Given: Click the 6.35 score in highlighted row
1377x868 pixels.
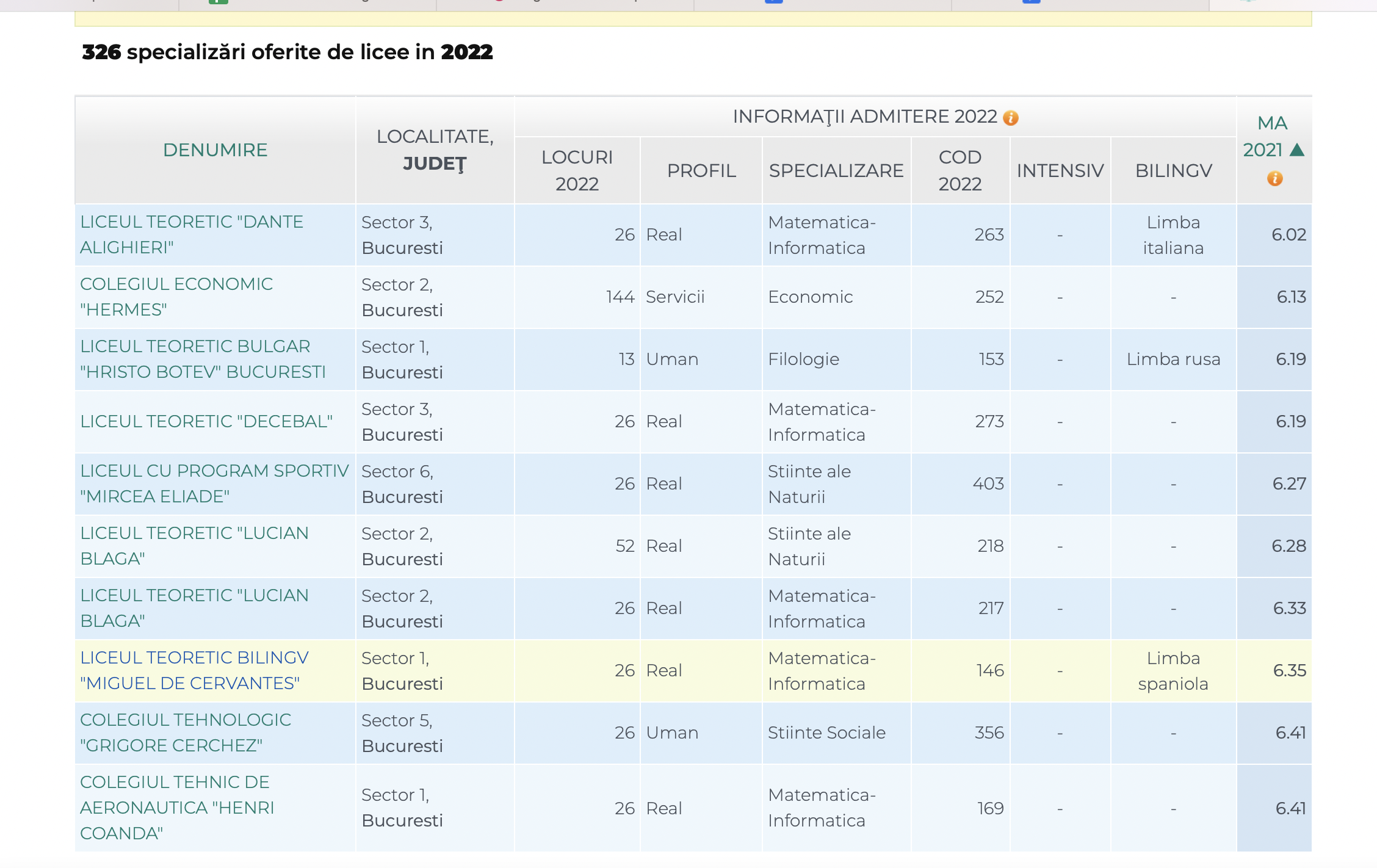Looking at the screenshot, I should click(1289, 670).
